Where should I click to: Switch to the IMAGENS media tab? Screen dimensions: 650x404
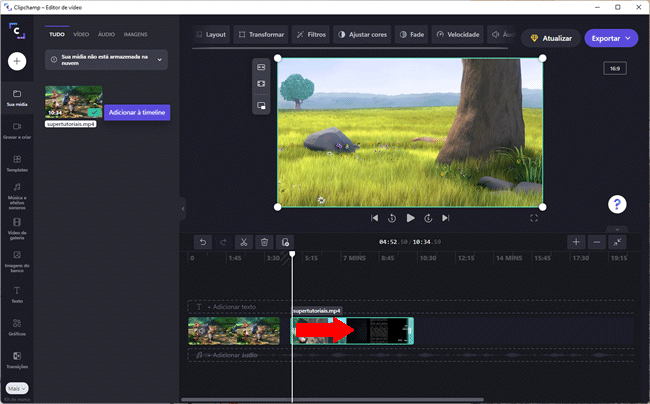(x=135, y=34)
